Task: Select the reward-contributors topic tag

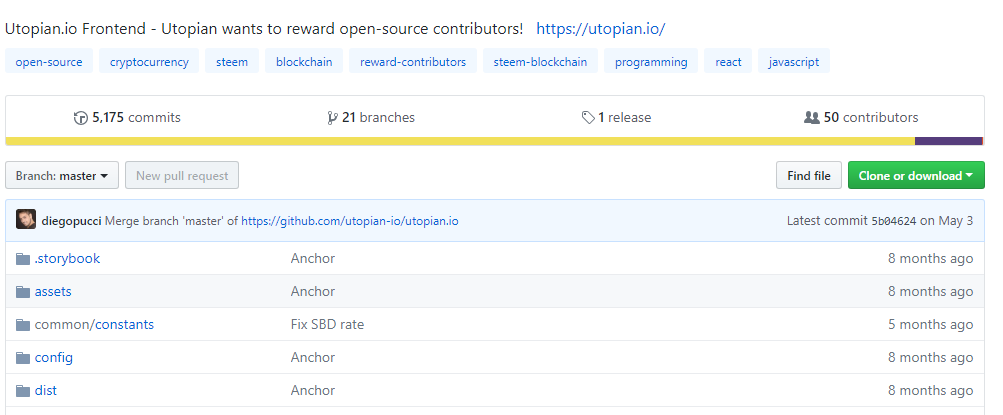Action: click(413, 62)
